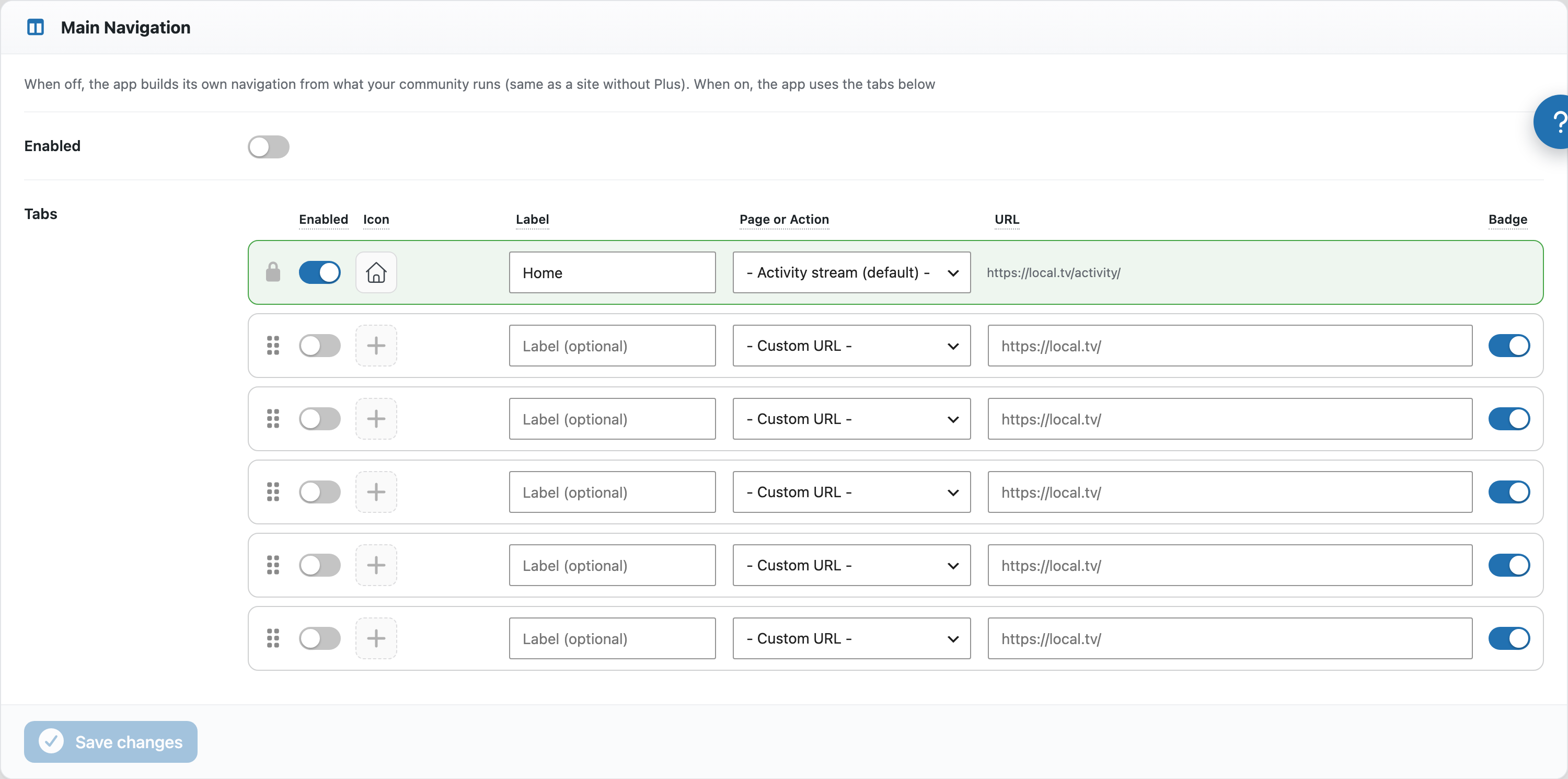This screenshot has height=779, width=1568.
Task: Grab the drag handle of second tab row
Action: (x=273, y=346)
